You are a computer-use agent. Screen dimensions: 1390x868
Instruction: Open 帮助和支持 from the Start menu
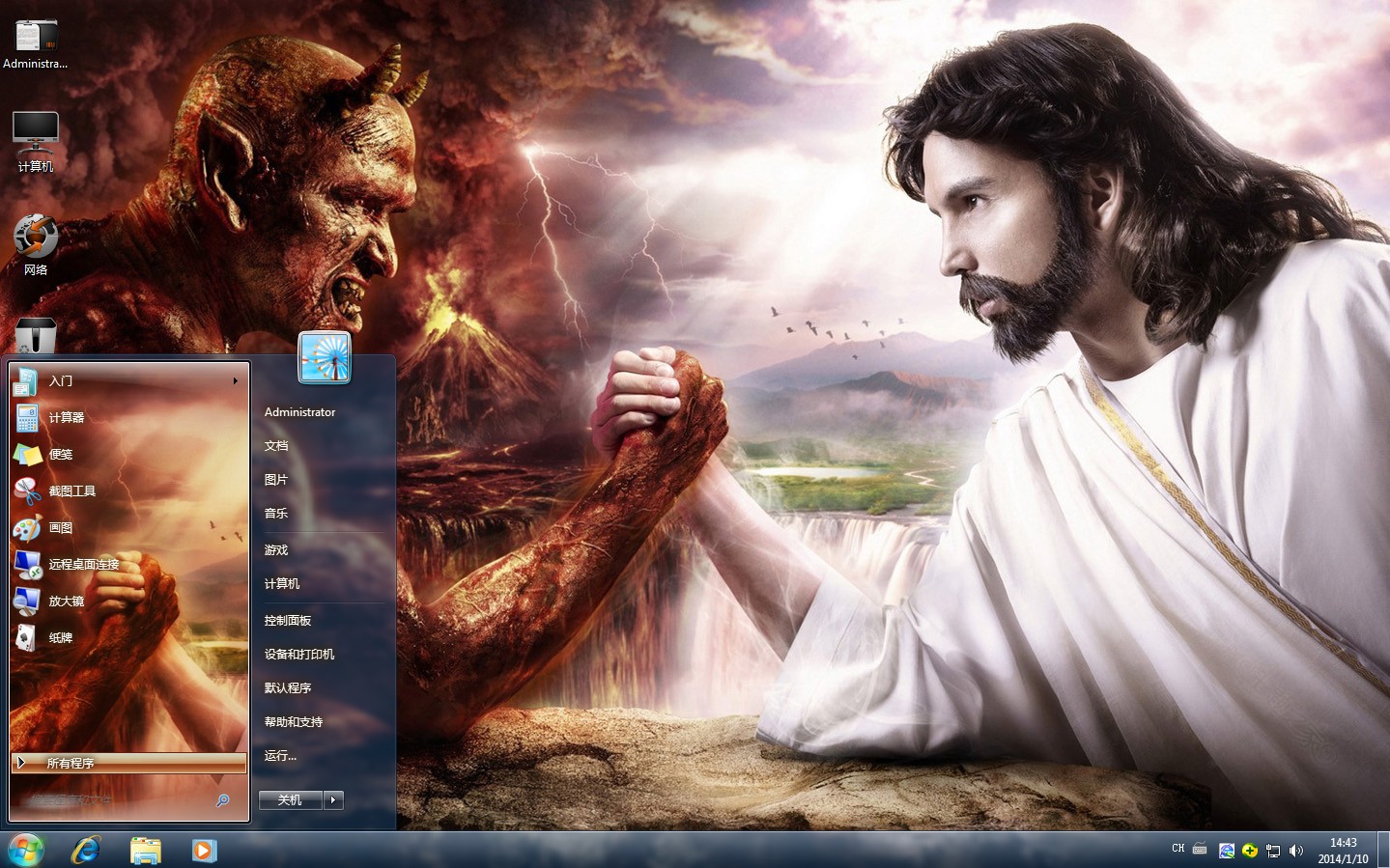pyautogui.click(x=294, y=722)
